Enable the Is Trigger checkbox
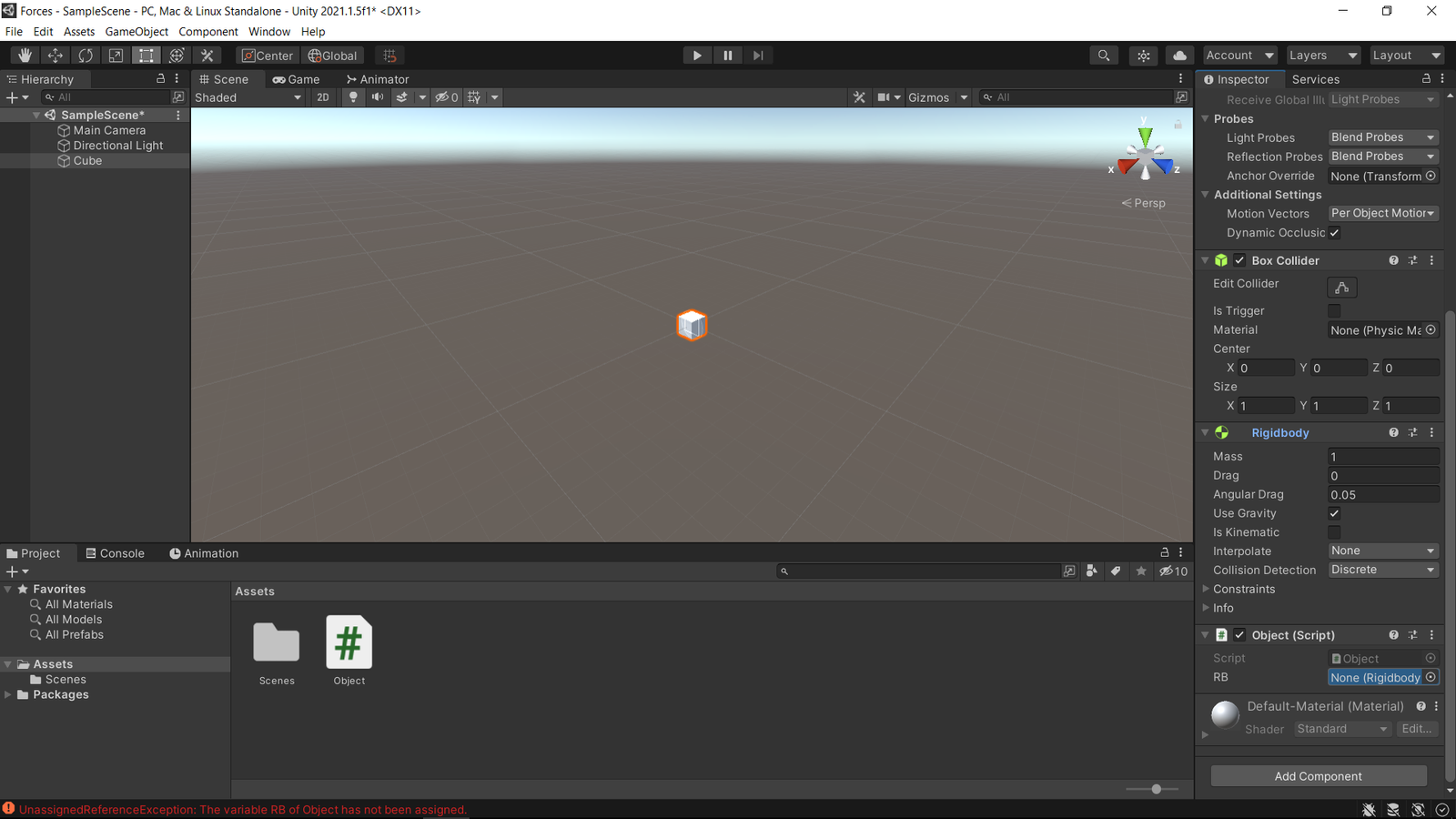 (1334, 311)
